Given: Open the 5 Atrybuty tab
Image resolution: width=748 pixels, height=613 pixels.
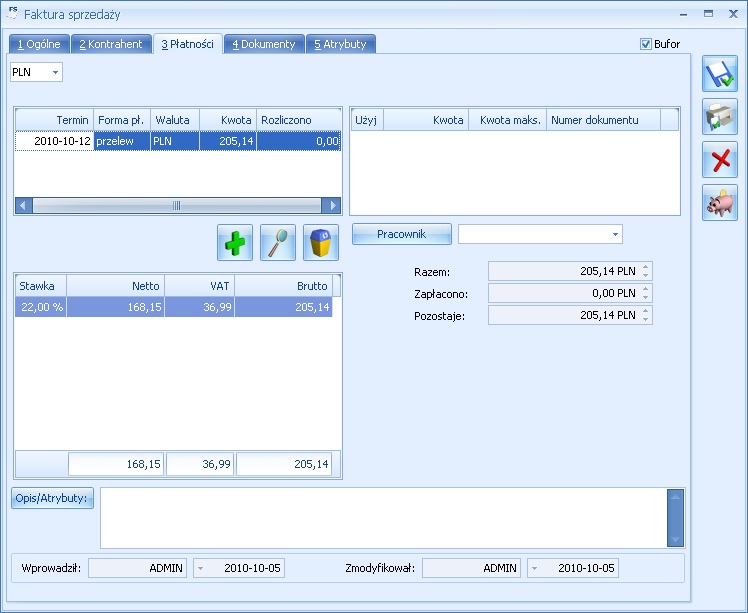Looking at the screenshot, I should coord(341,44).
